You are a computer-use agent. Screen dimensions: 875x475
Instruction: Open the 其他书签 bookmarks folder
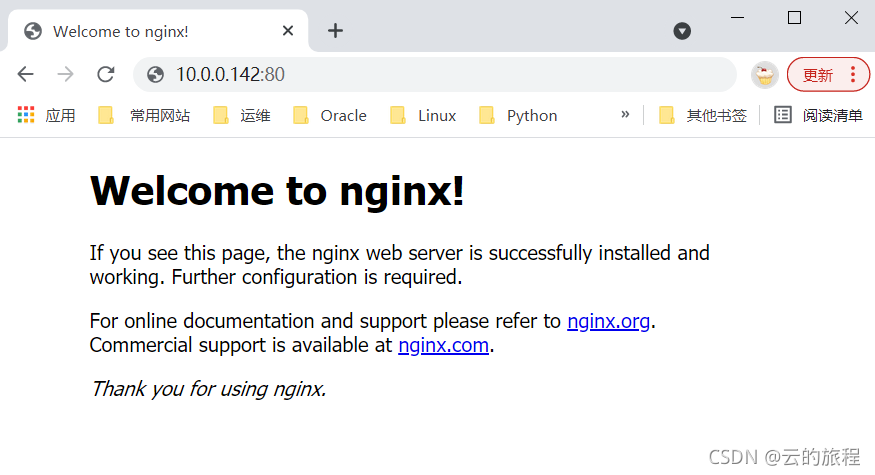(703, 116)
